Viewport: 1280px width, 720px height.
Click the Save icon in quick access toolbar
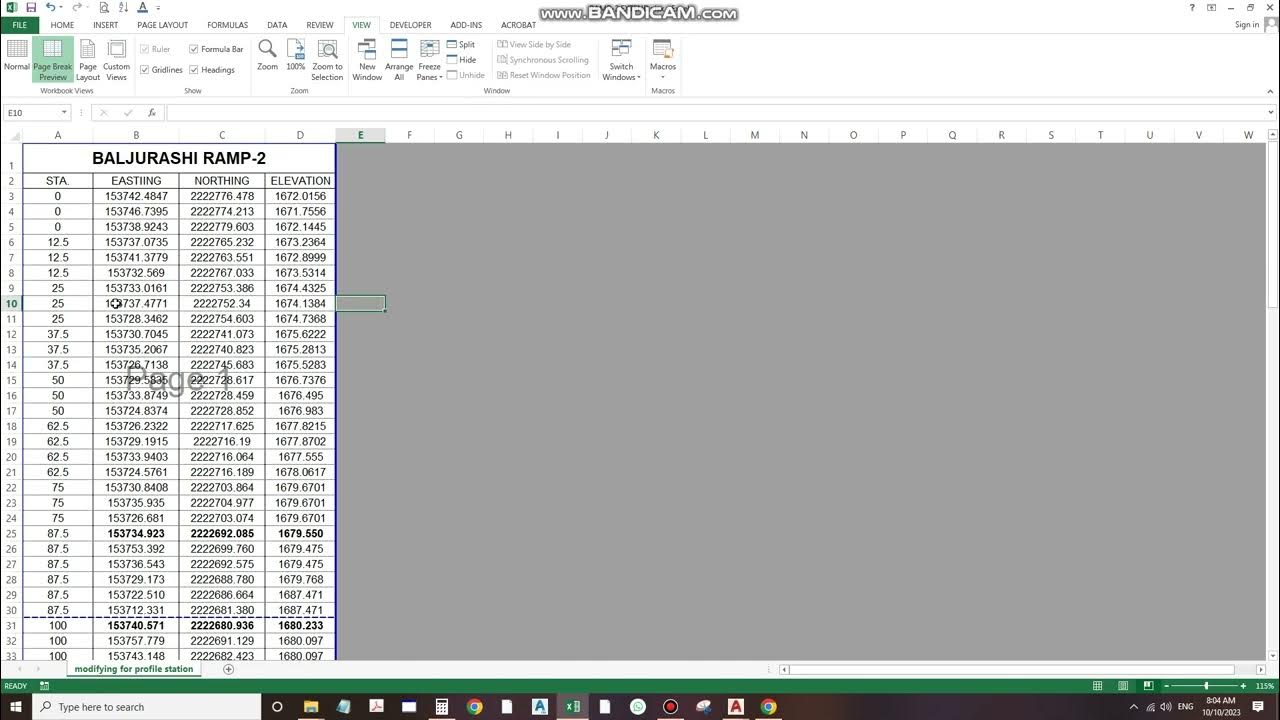click(x=31, y=7)
